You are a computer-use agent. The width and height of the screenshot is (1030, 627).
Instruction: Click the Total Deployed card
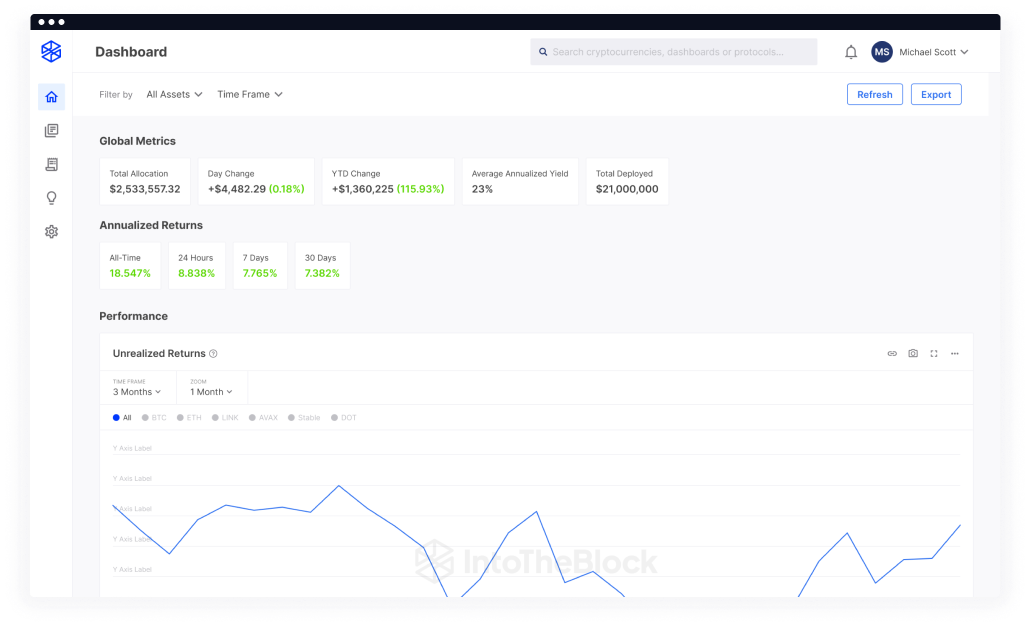point(627,182)
